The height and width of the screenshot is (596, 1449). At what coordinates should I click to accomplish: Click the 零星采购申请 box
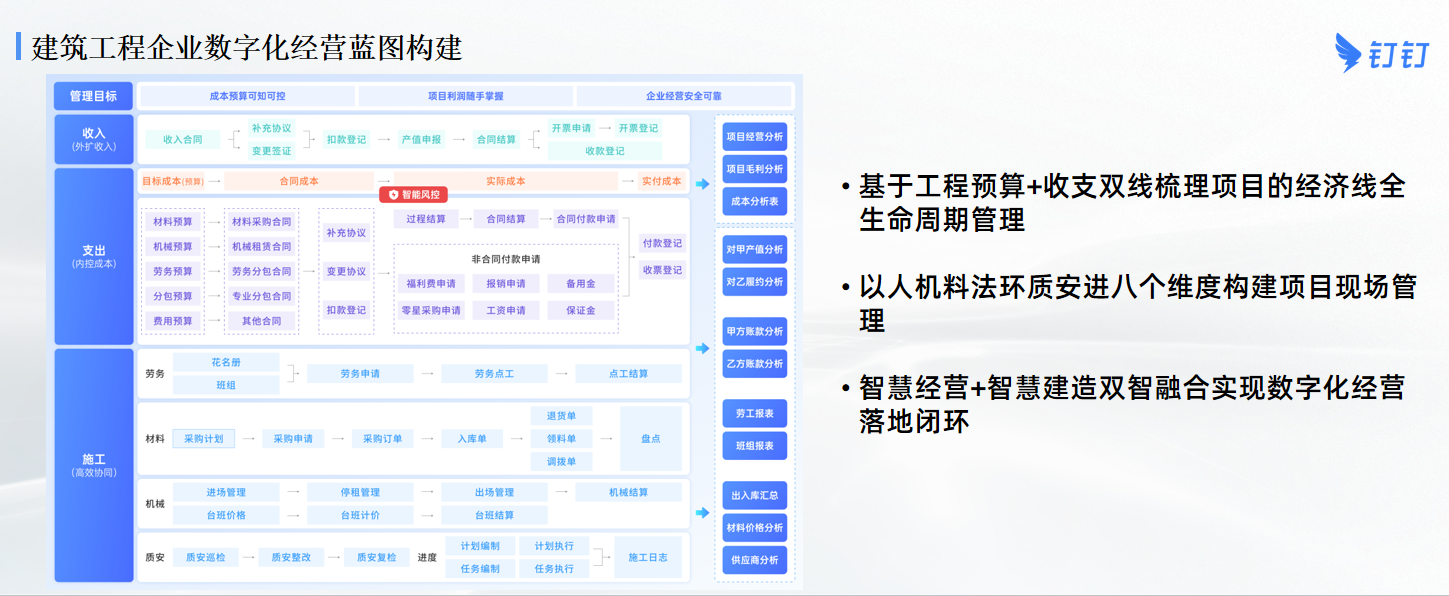point(430,311)
